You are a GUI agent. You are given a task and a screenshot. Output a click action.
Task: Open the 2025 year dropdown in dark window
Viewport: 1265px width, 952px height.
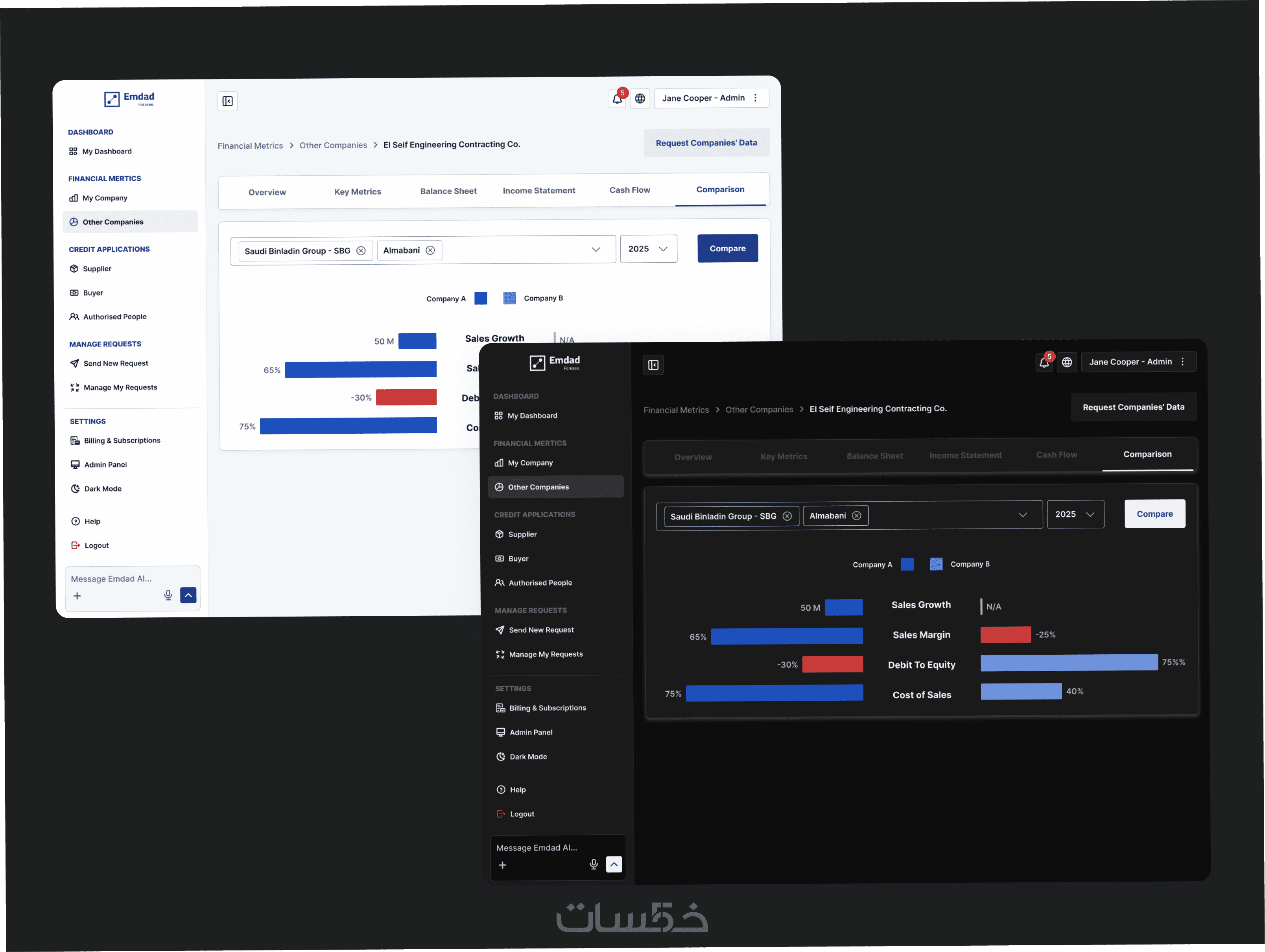point(1075,514)
